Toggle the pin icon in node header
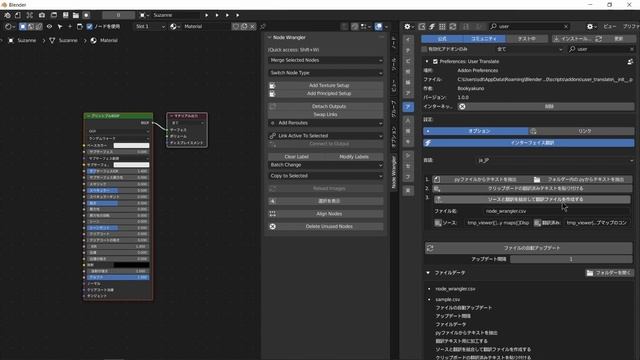Viewport: 640px width, 360px height. click(x=263, y=27)
